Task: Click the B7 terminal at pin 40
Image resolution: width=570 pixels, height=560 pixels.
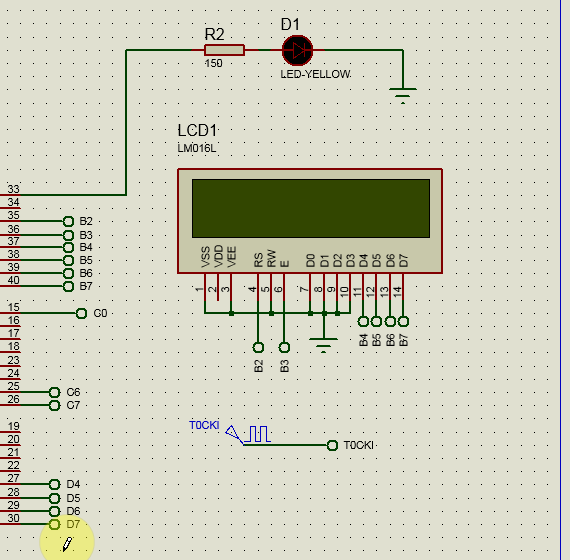Action: [x=68, y=287]
